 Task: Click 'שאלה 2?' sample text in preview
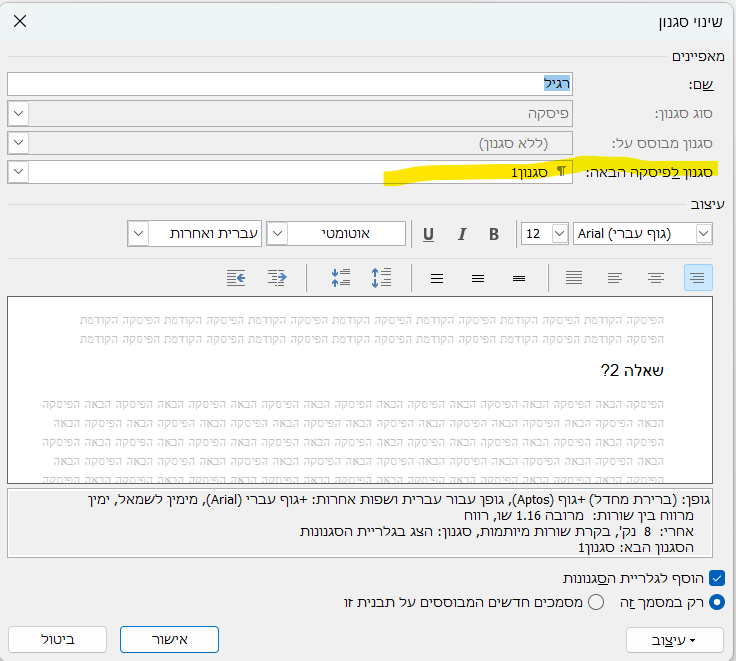click(632, 370)
